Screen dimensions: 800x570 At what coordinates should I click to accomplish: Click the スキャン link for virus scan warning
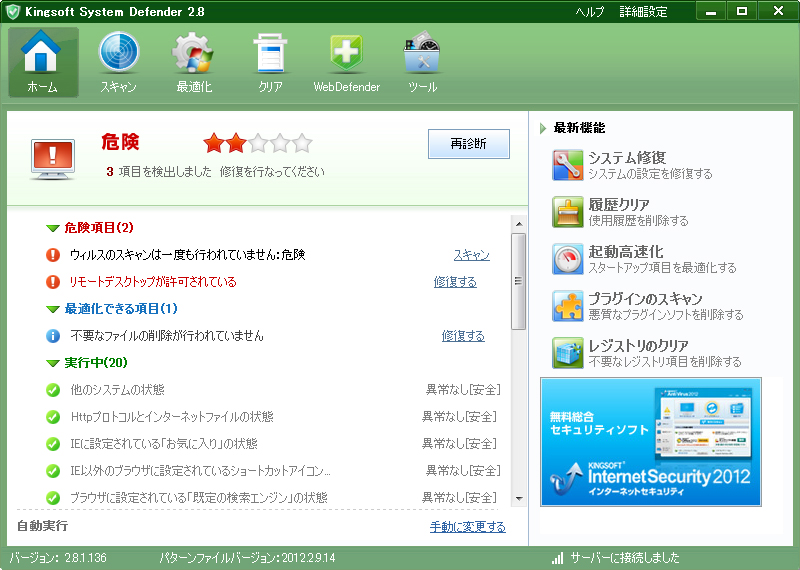coord(471,255)
